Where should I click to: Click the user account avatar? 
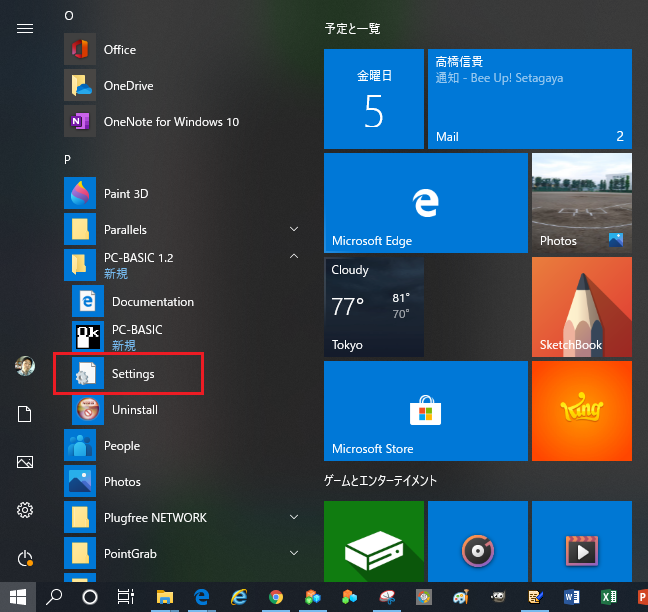point(25,366)
